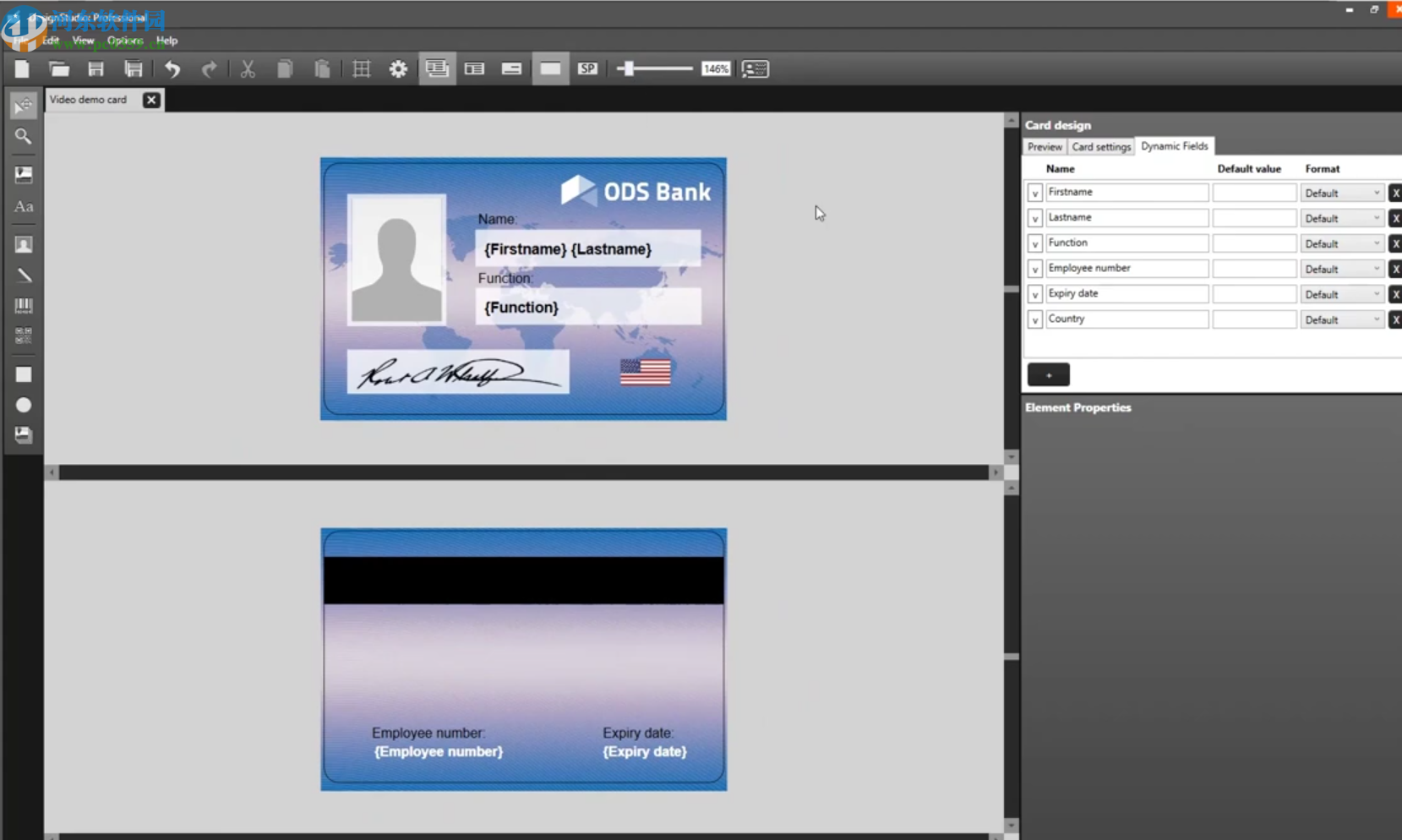Add a new dynamic field with the + button
The width and height of the screenshot is (1402, 840).
point(1048,374)
